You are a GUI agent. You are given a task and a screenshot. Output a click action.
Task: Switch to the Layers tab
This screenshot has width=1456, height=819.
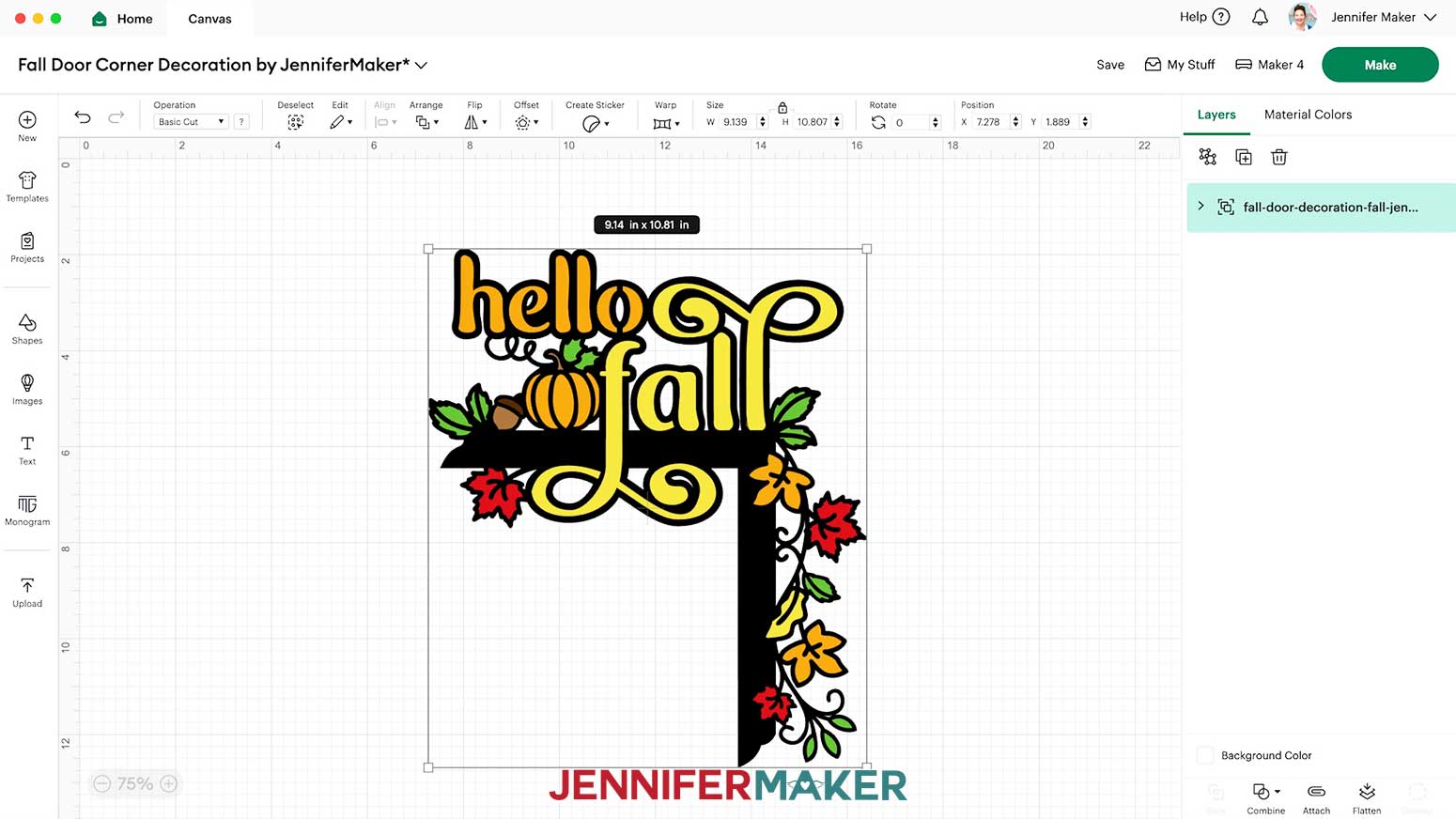(x=1216, y=115)
